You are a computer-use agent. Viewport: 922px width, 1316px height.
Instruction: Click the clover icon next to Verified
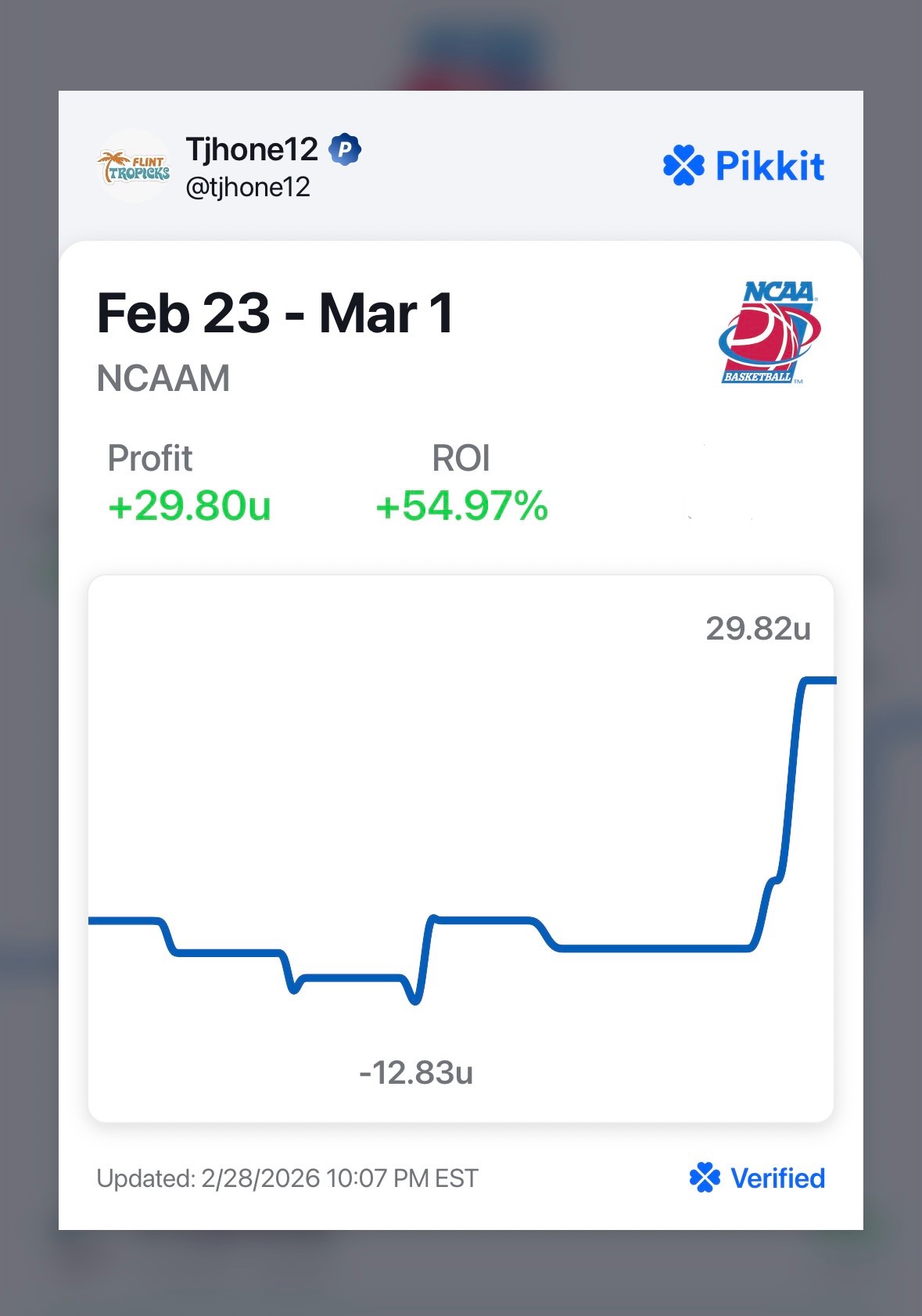[x=705, y=1178]
